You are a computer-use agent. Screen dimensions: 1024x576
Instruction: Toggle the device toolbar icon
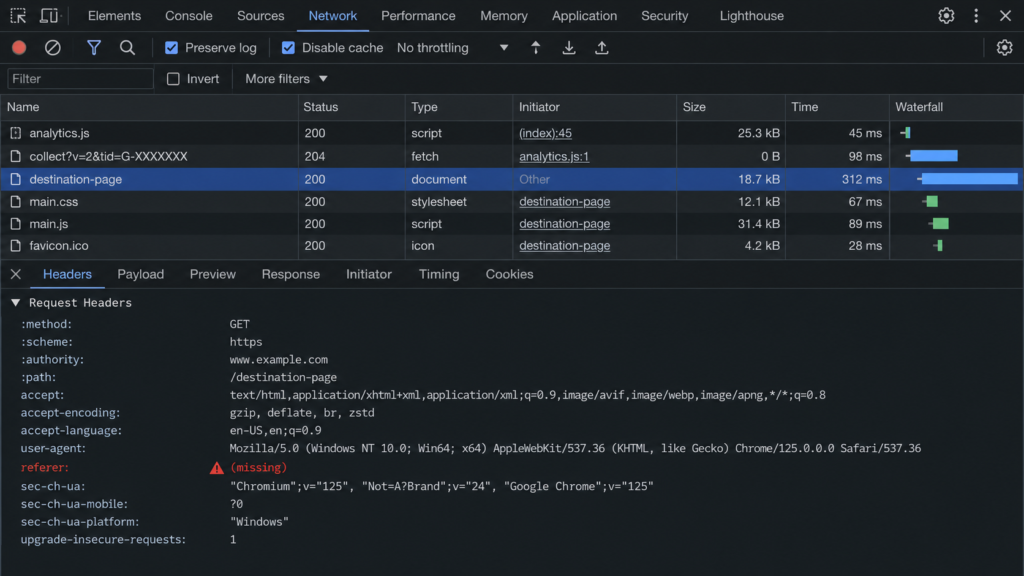pos(49,16)
